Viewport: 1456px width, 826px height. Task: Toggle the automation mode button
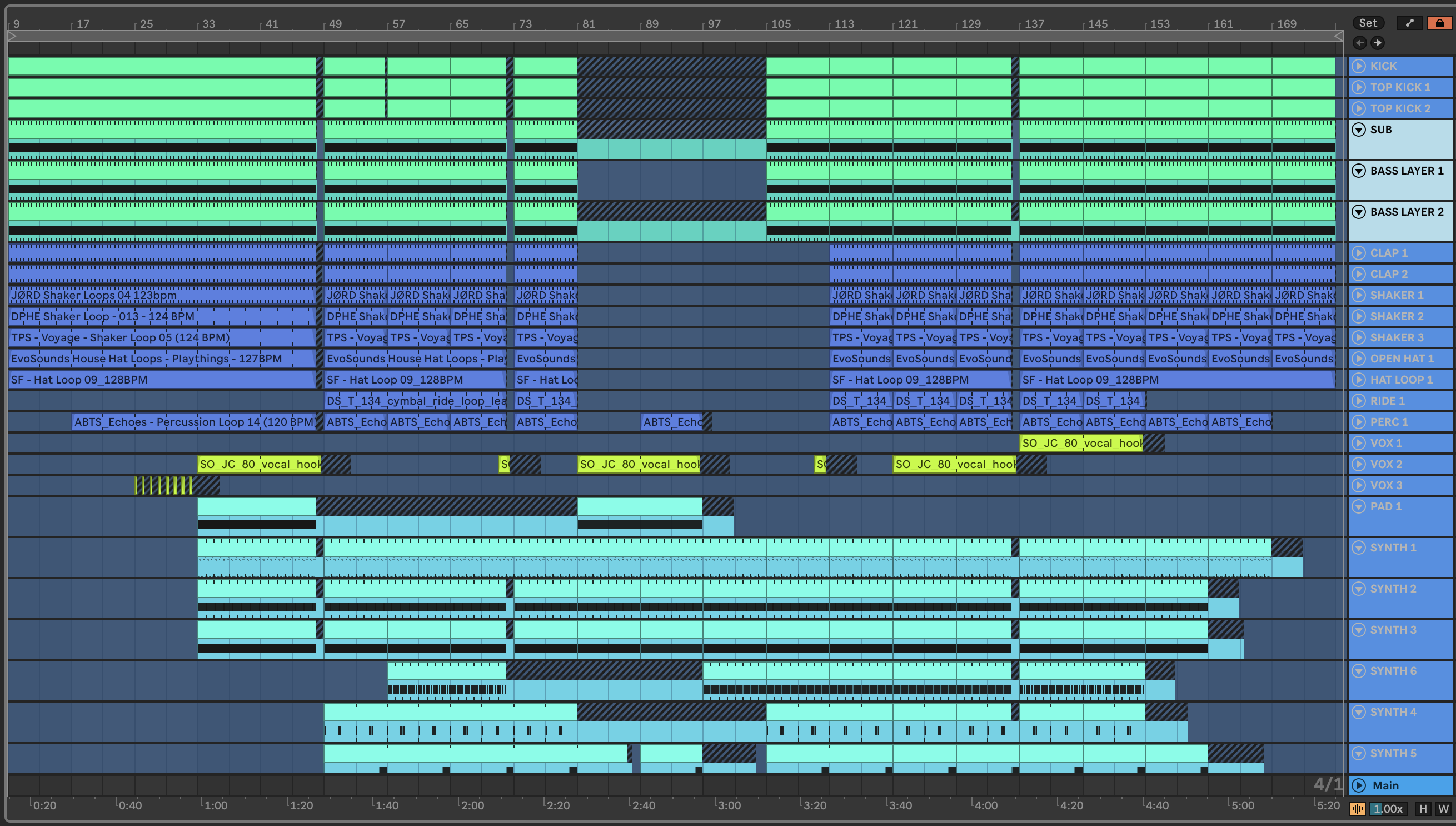[1409, 23]
